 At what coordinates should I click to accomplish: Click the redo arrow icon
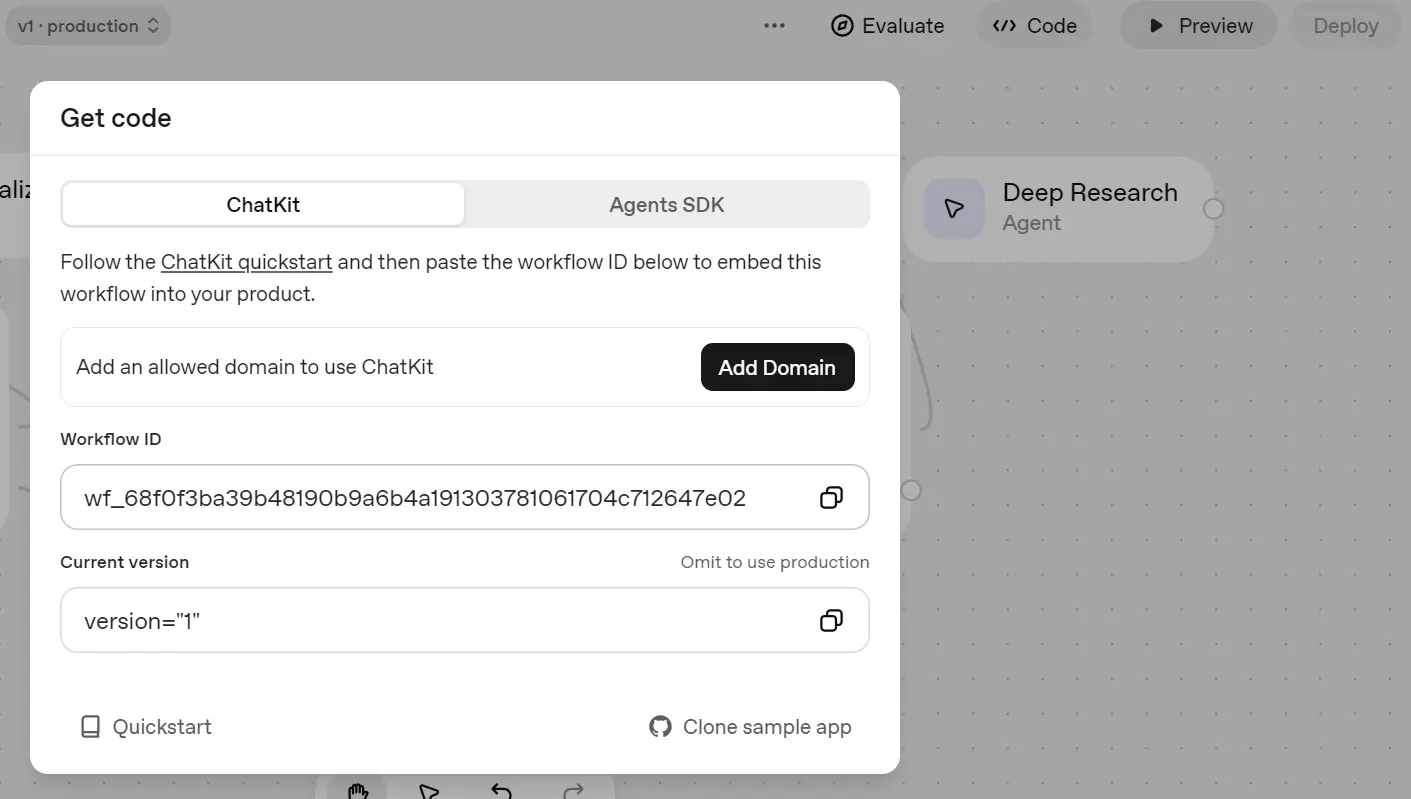tap(572, 792)
